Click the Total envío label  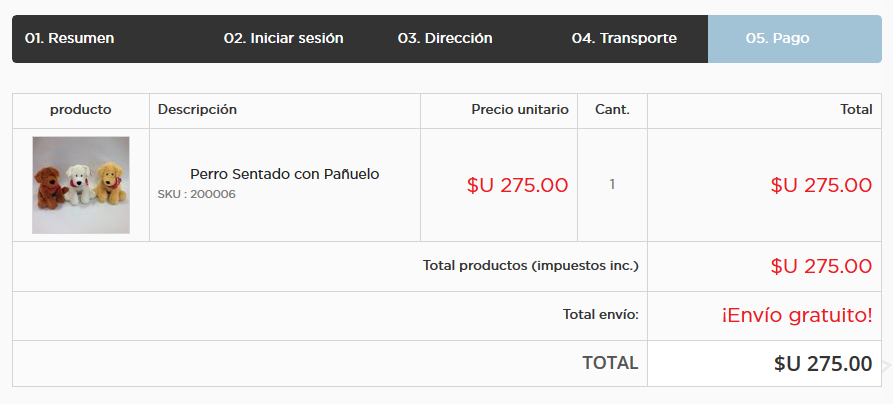point(601,314)
